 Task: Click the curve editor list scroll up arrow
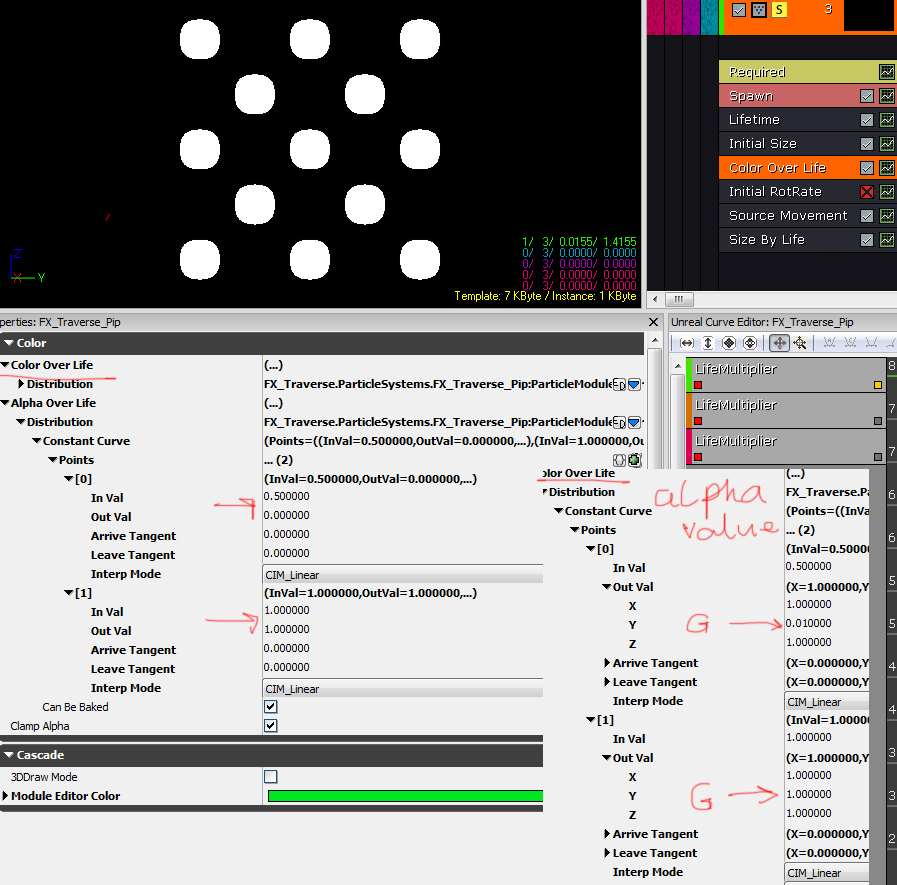tap(678, 366)
